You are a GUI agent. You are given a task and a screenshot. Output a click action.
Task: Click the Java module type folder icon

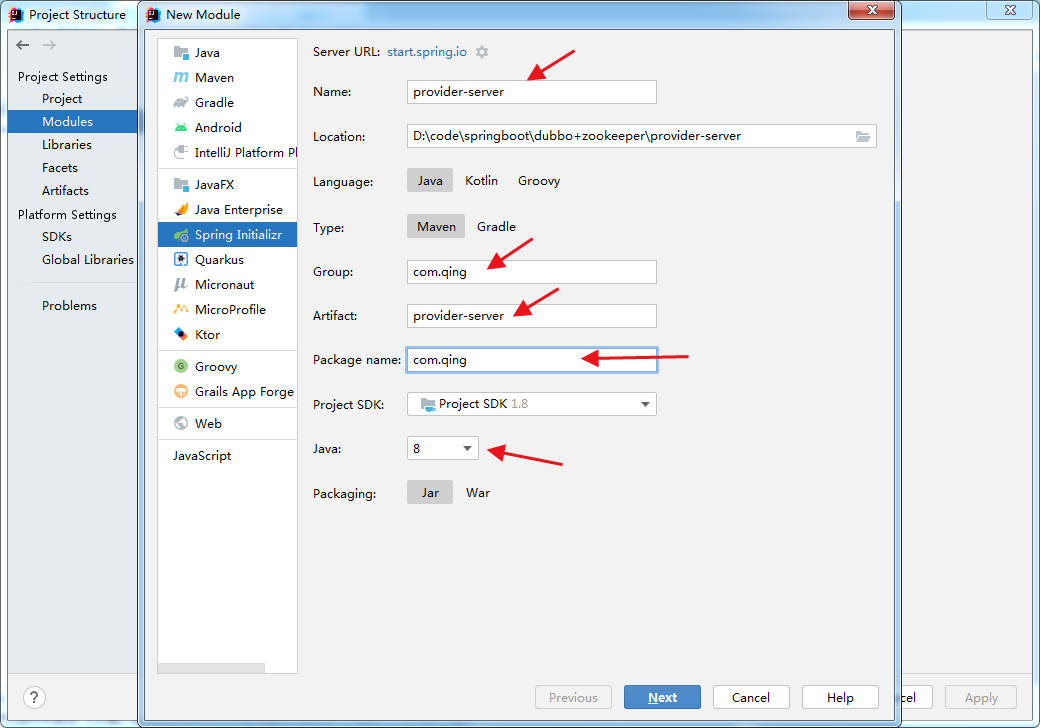(180, 52)
